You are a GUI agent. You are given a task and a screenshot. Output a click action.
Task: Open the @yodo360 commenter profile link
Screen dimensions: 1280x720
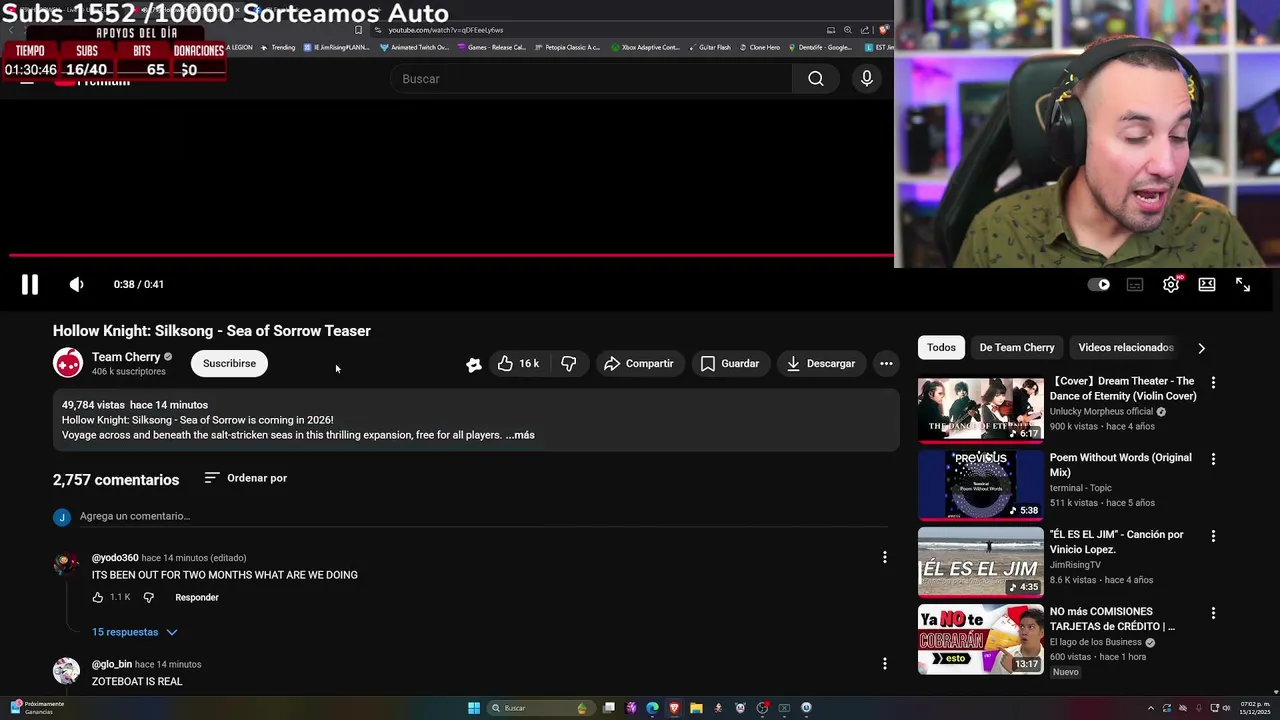pyautogui.click(x=115, y=558)
